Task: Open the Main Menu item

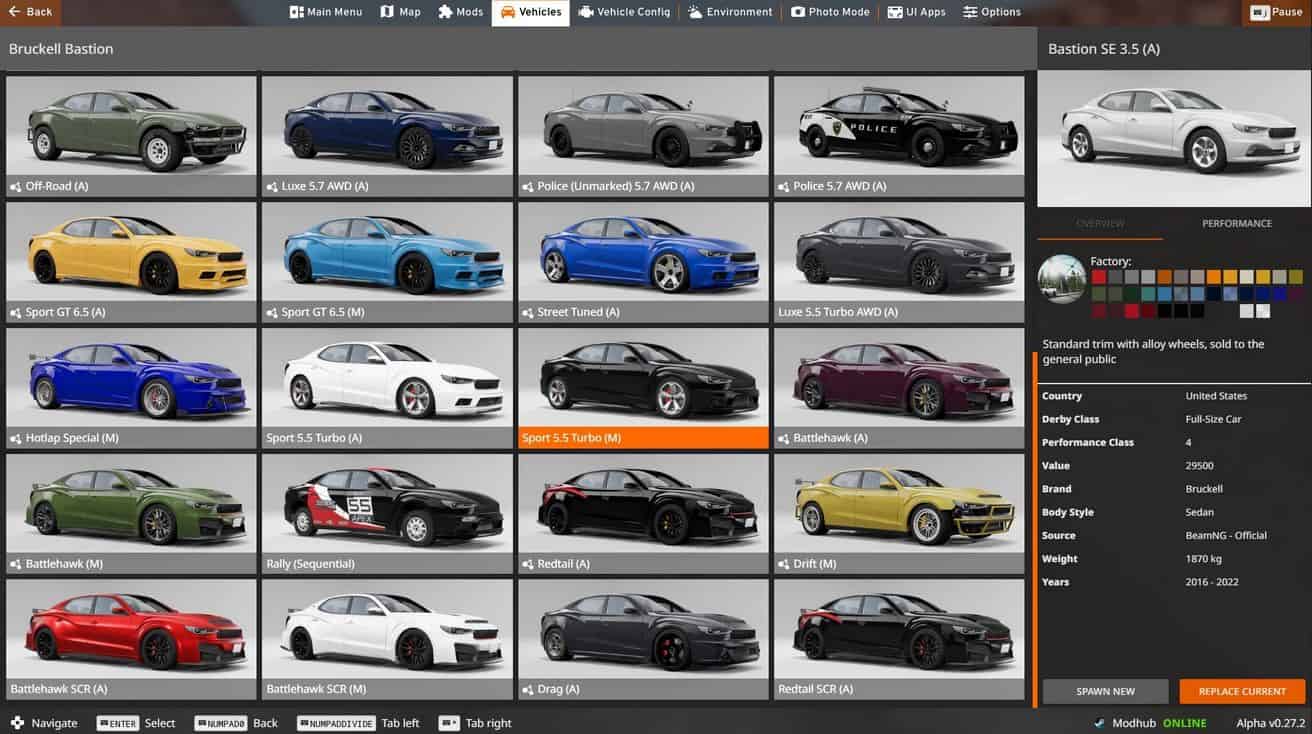Action: coord(325,12)
